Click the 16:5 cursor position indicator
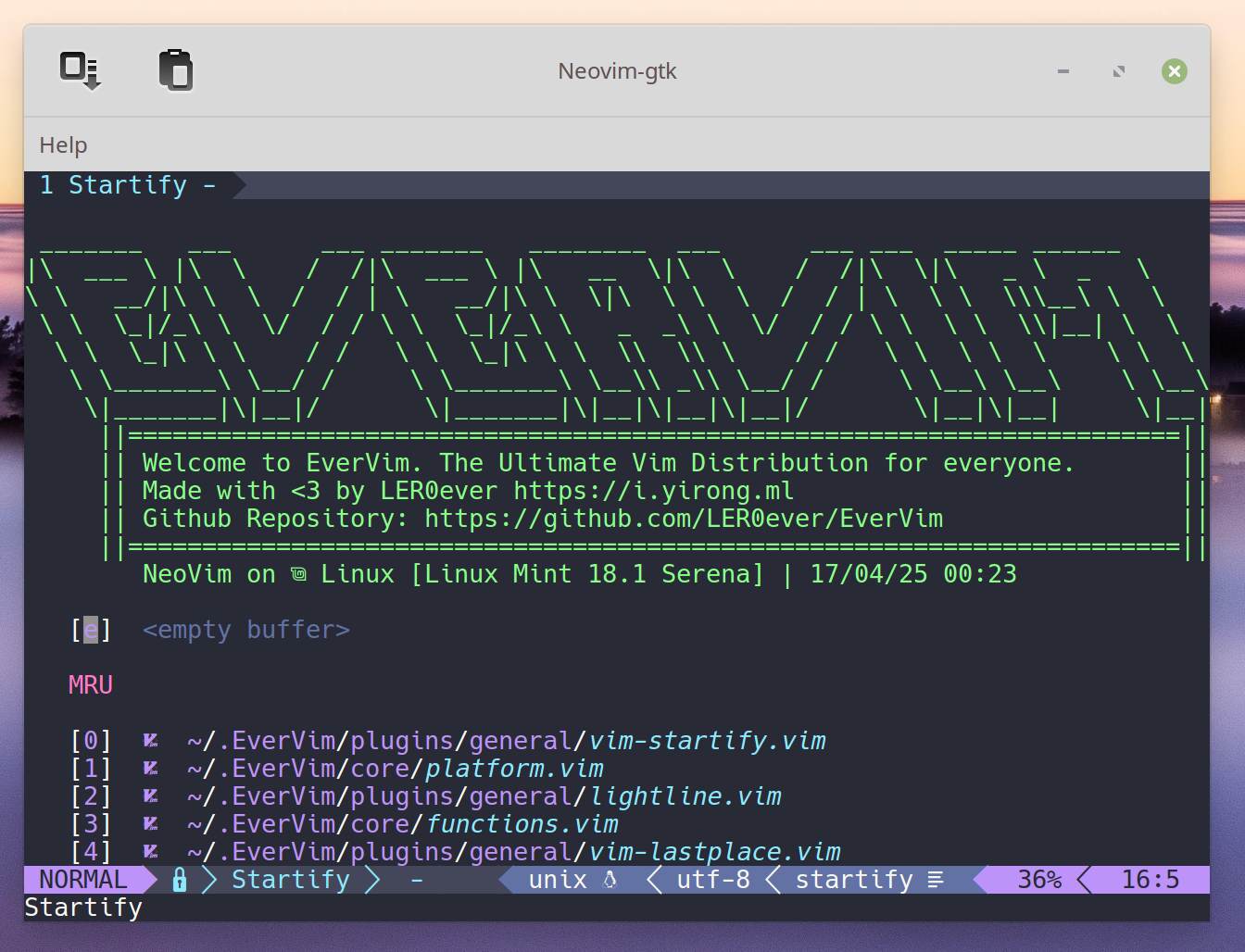Viewport: 1245px width, 952px height. pyautogui.click(x=1151, y=880)
